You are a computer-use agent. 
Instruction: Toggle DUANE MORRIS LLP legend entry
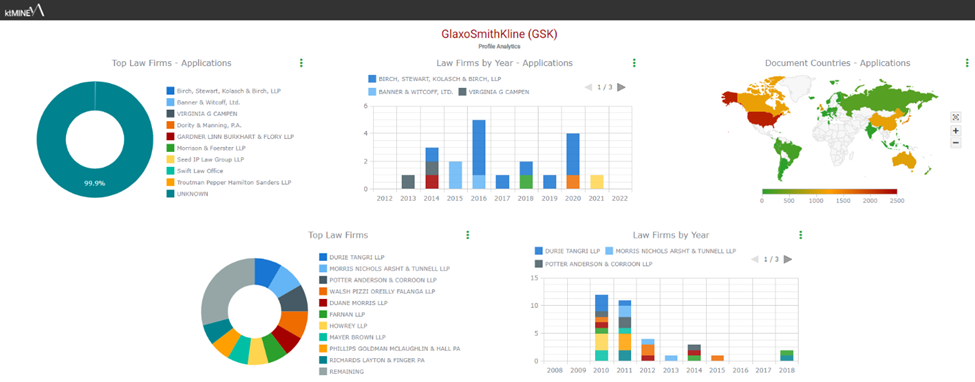353,303
